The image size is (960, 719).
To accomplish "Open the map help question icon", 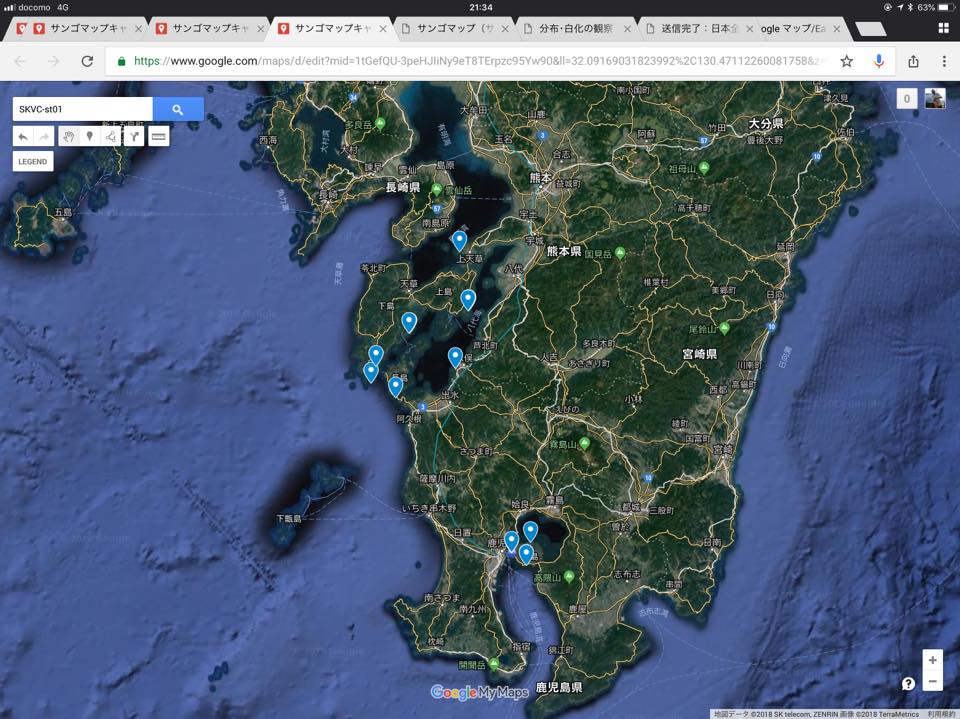I will pos(908,684).
